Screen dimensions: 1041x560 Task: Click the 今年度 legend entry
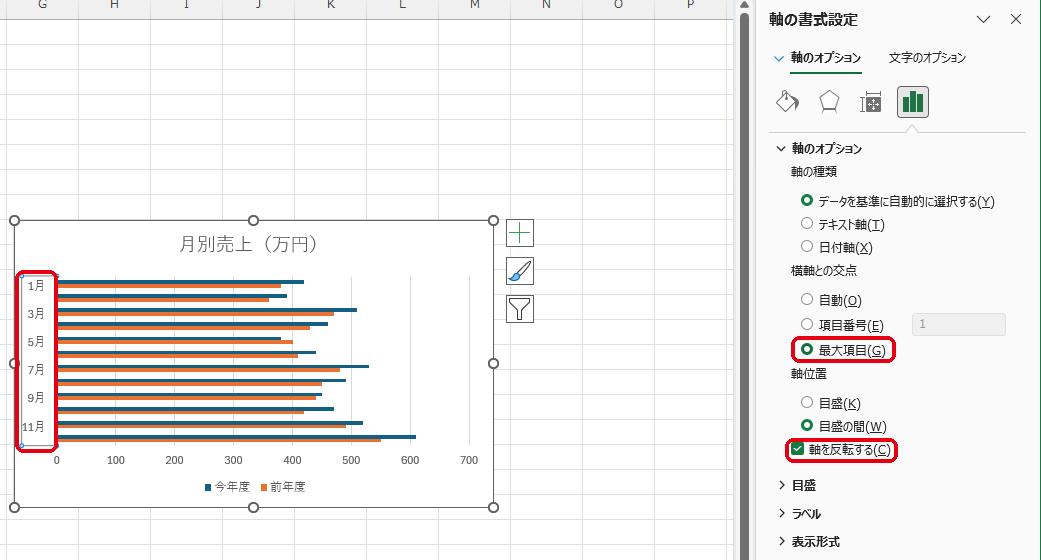227,487
